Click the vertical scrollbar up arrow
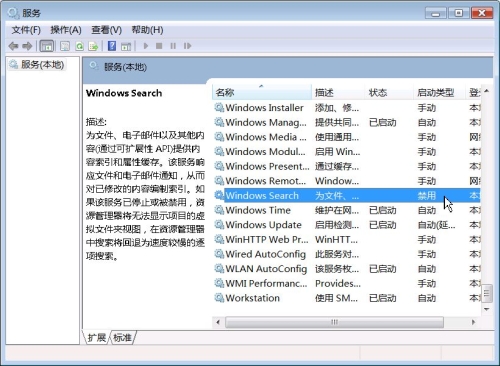 click(487, 91)
